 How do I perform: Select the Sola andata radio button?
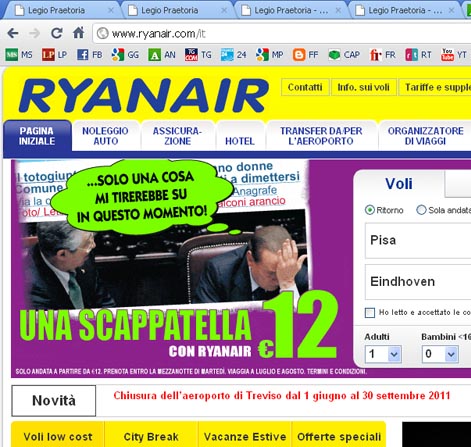point(421,210)
